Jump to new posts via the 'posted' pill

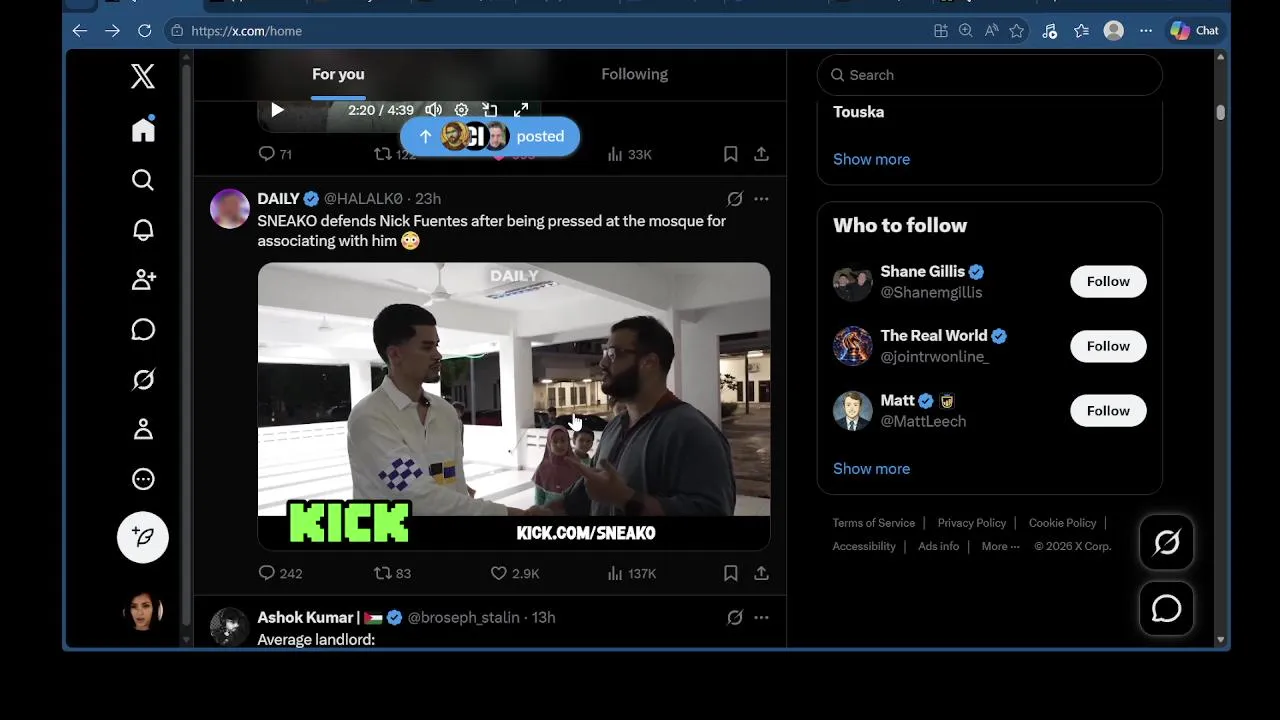(490, 136)
